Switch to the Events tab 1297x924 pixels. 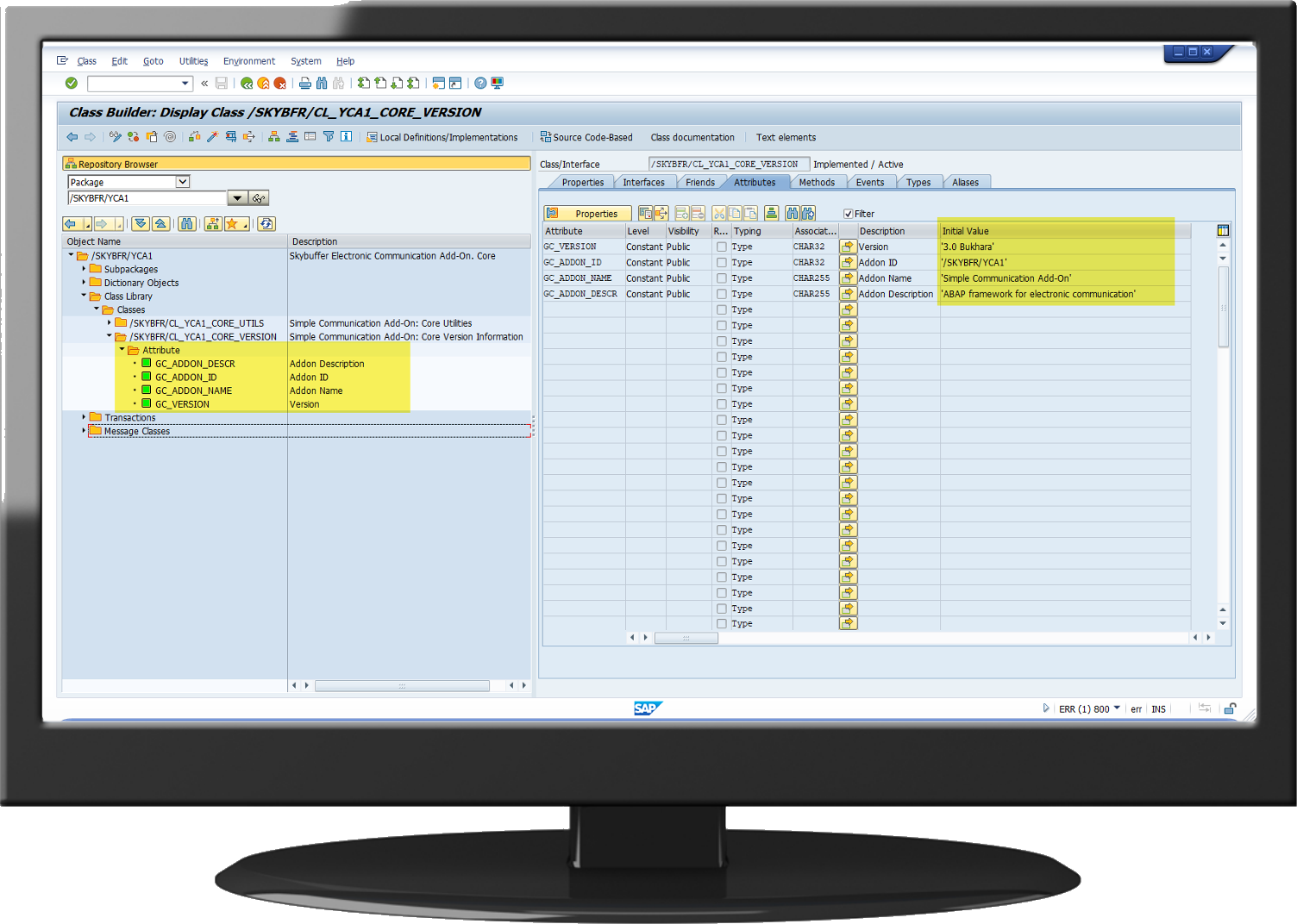pyautogui.click(x=870, y=183)
